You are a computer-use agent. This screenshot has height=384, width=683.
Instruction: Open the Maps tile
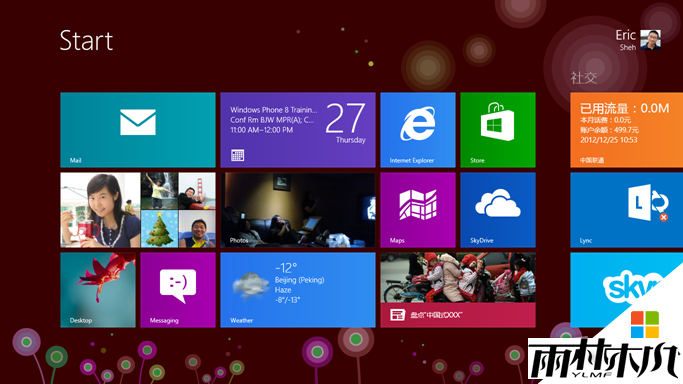[418, 210]
